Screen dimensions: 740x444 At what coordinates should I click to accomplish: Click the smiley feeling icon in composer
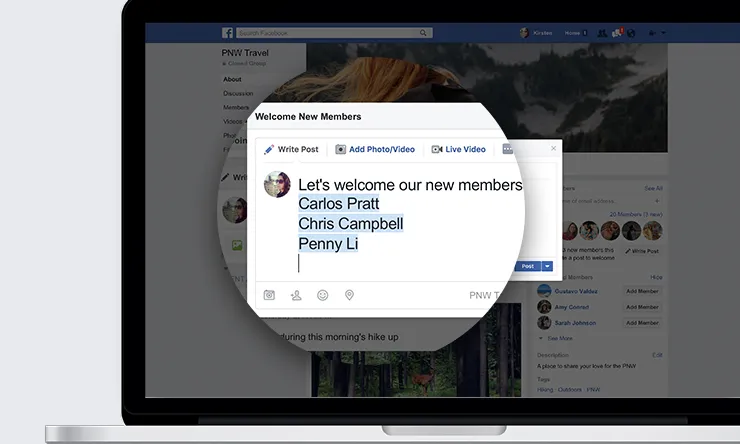pyautogui.click(x=322, y=295)
